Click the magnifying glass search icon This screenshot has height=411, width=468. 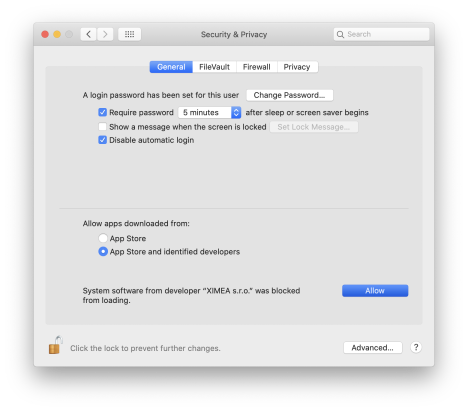[340, 34]
